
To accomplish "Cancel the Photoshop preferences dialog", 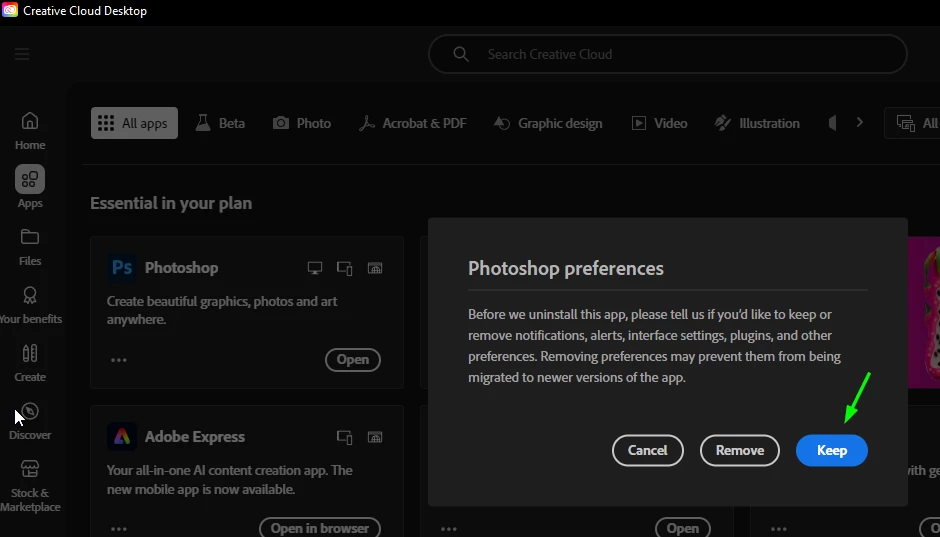I will [647, 450].
